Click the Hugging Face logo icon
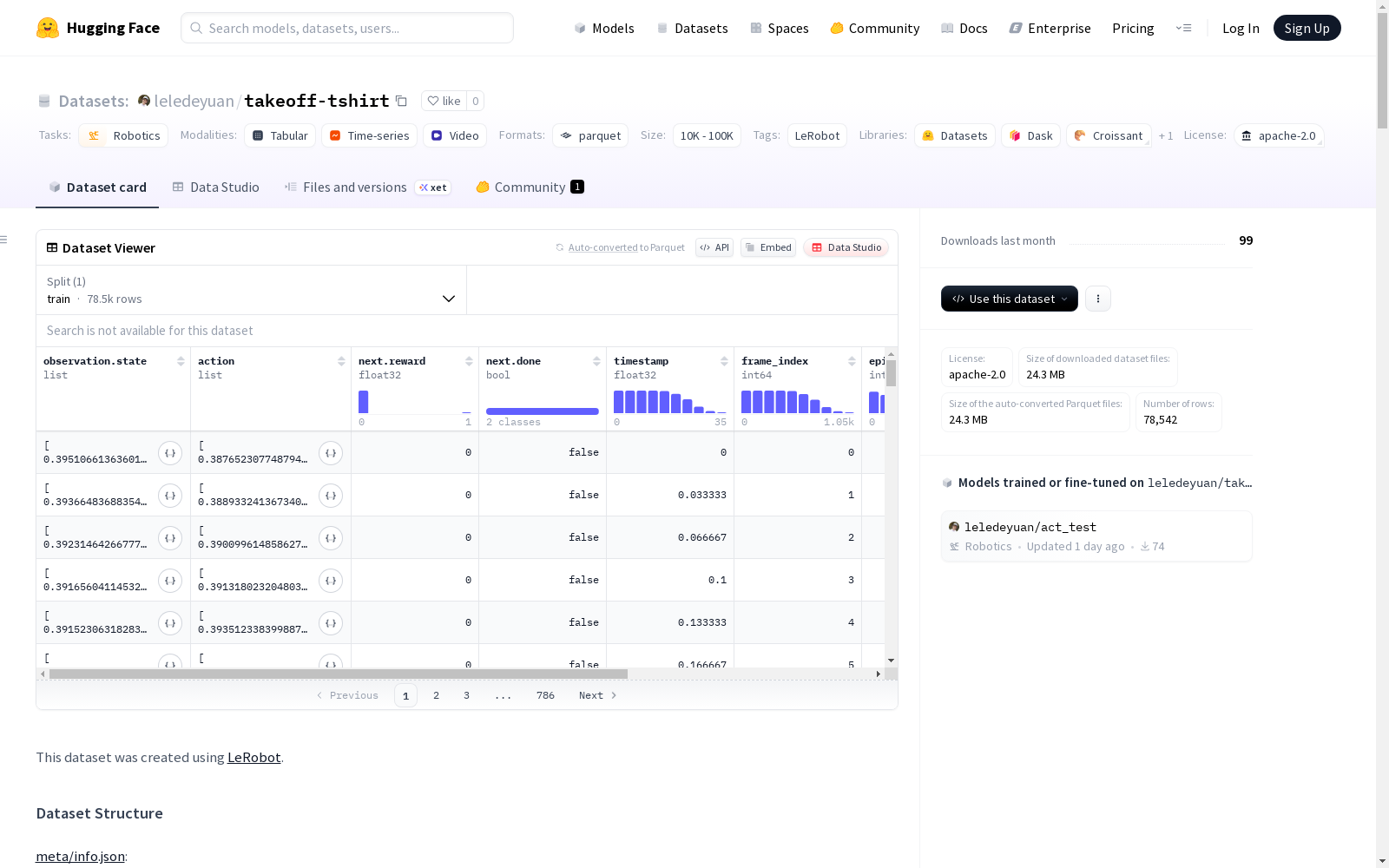Viewport: 1389px width, 868px height. click(x=48, y=28)
